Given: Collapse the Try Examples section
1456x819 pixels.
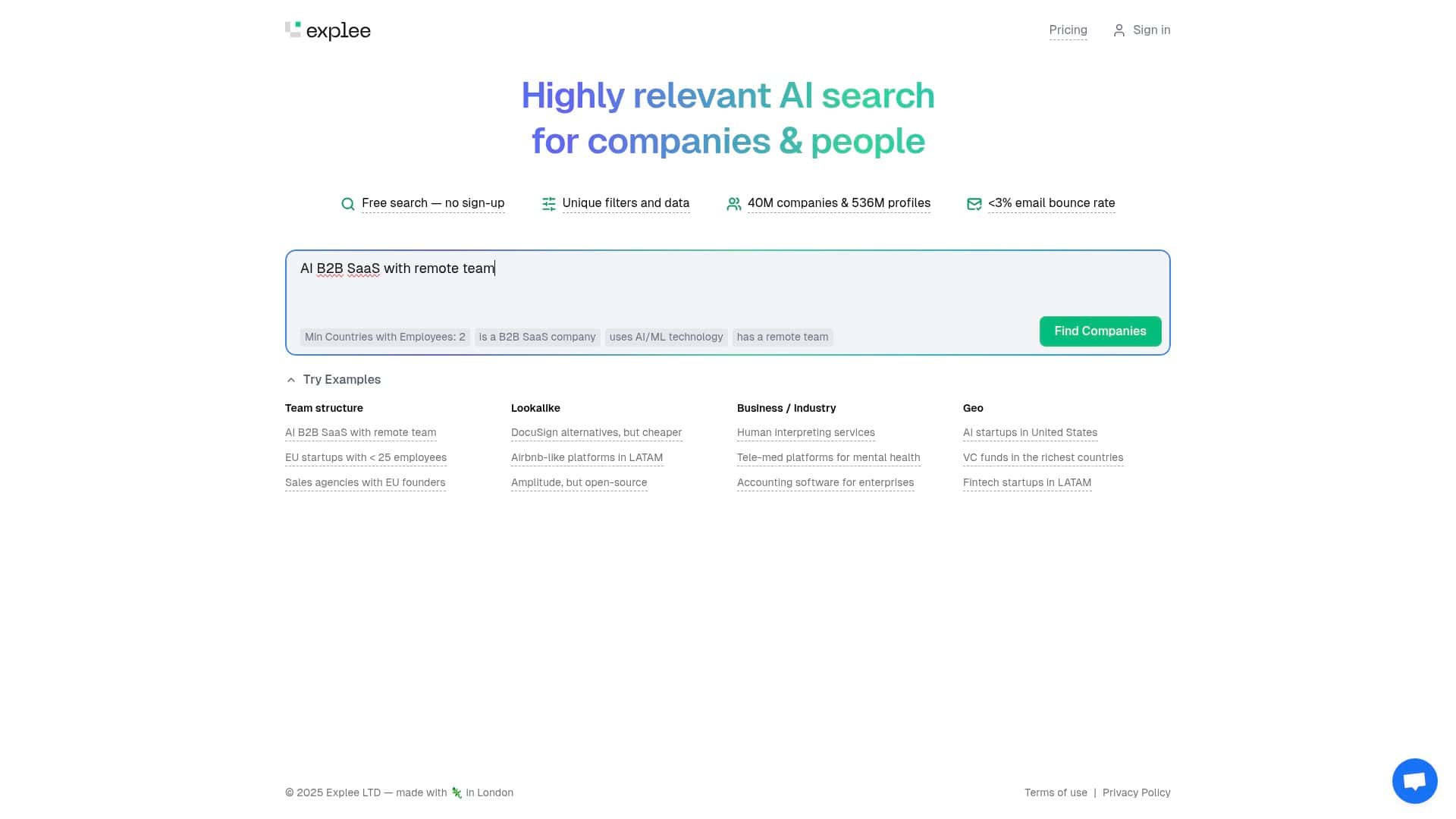Looking at the screenshot, I should (x=291, y=380).
